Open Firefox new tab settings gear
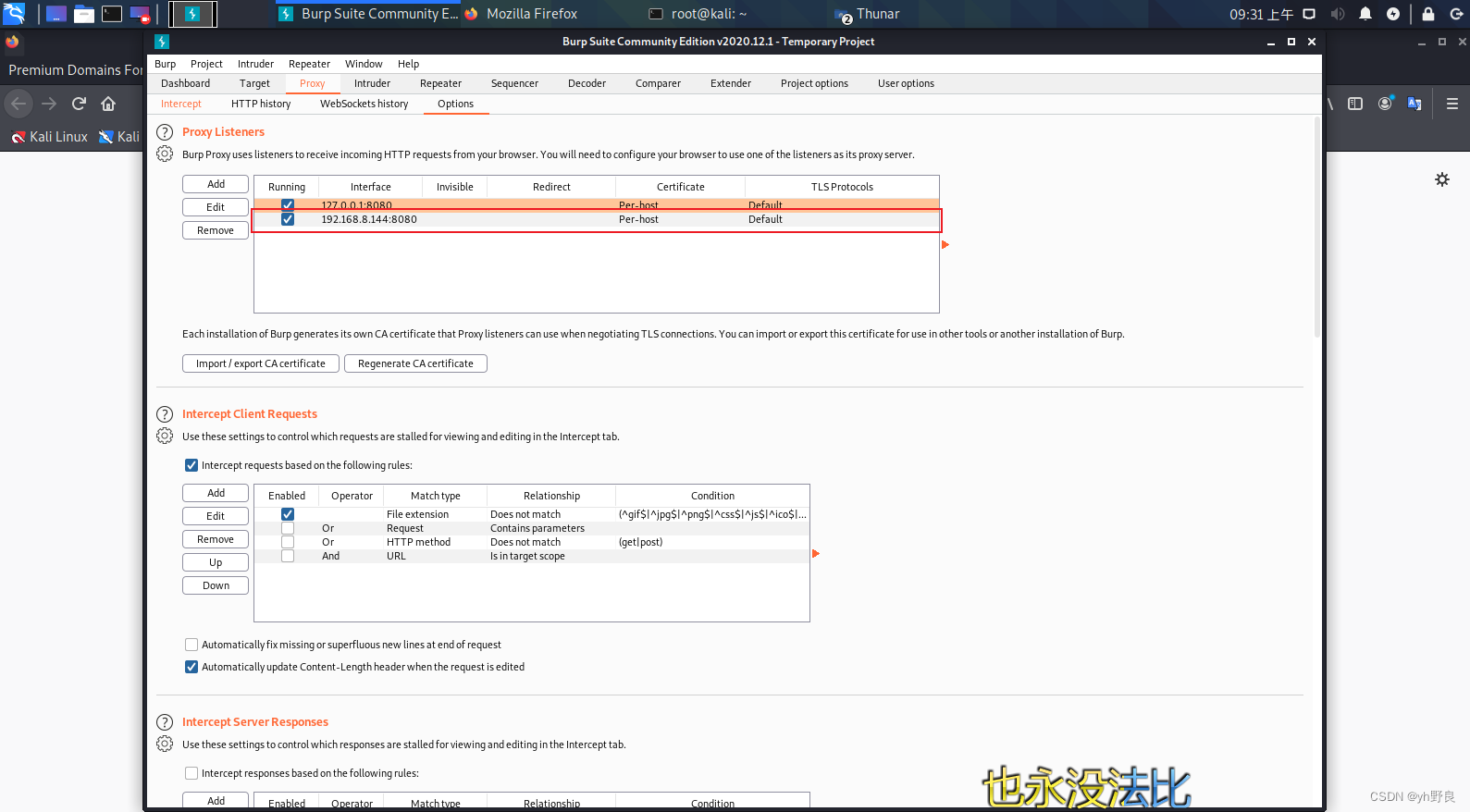This screenshot has width=1470, height=812. 1442,179
